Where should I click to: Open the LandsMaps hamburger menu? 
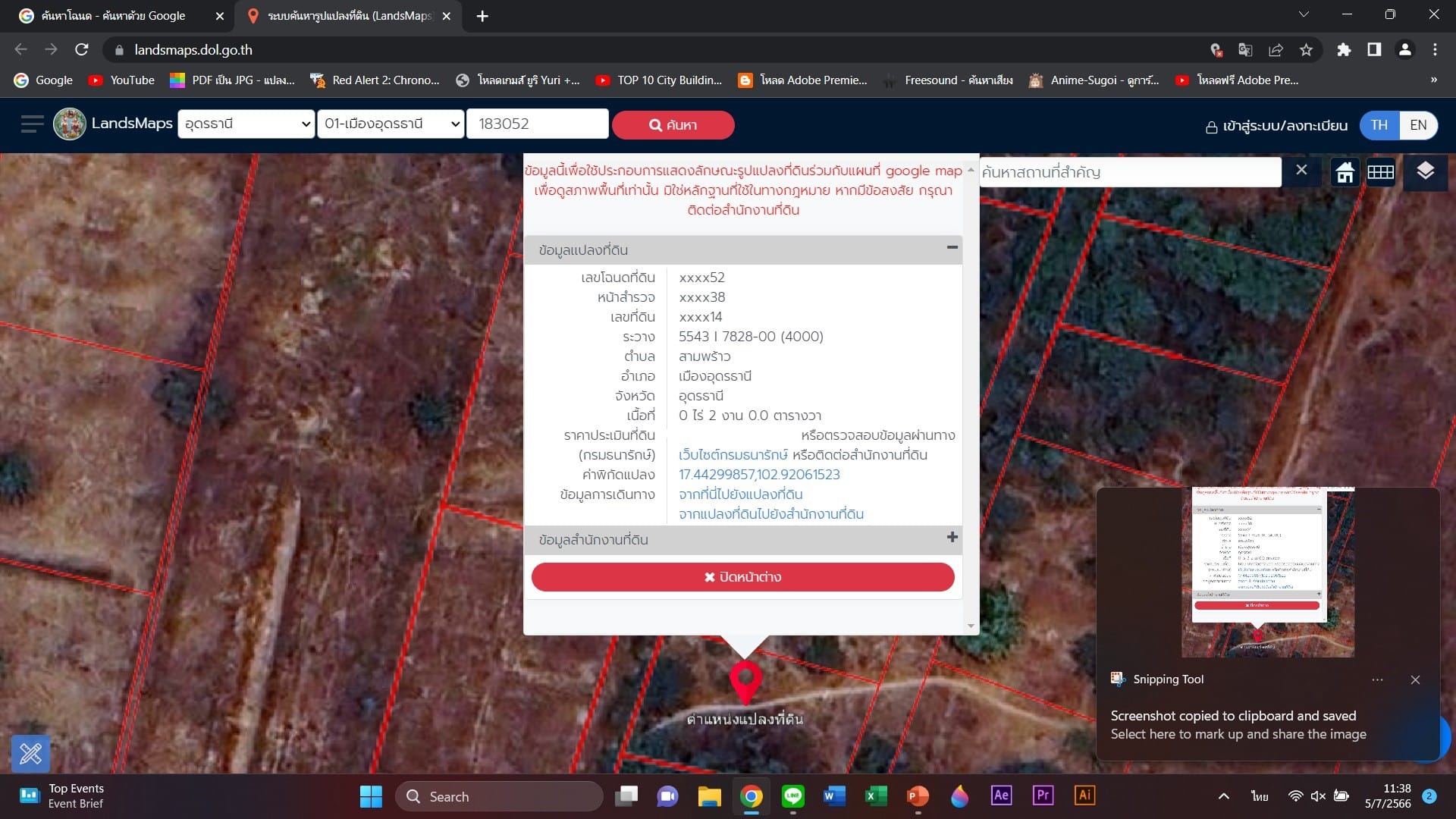(x=32, y=124)
